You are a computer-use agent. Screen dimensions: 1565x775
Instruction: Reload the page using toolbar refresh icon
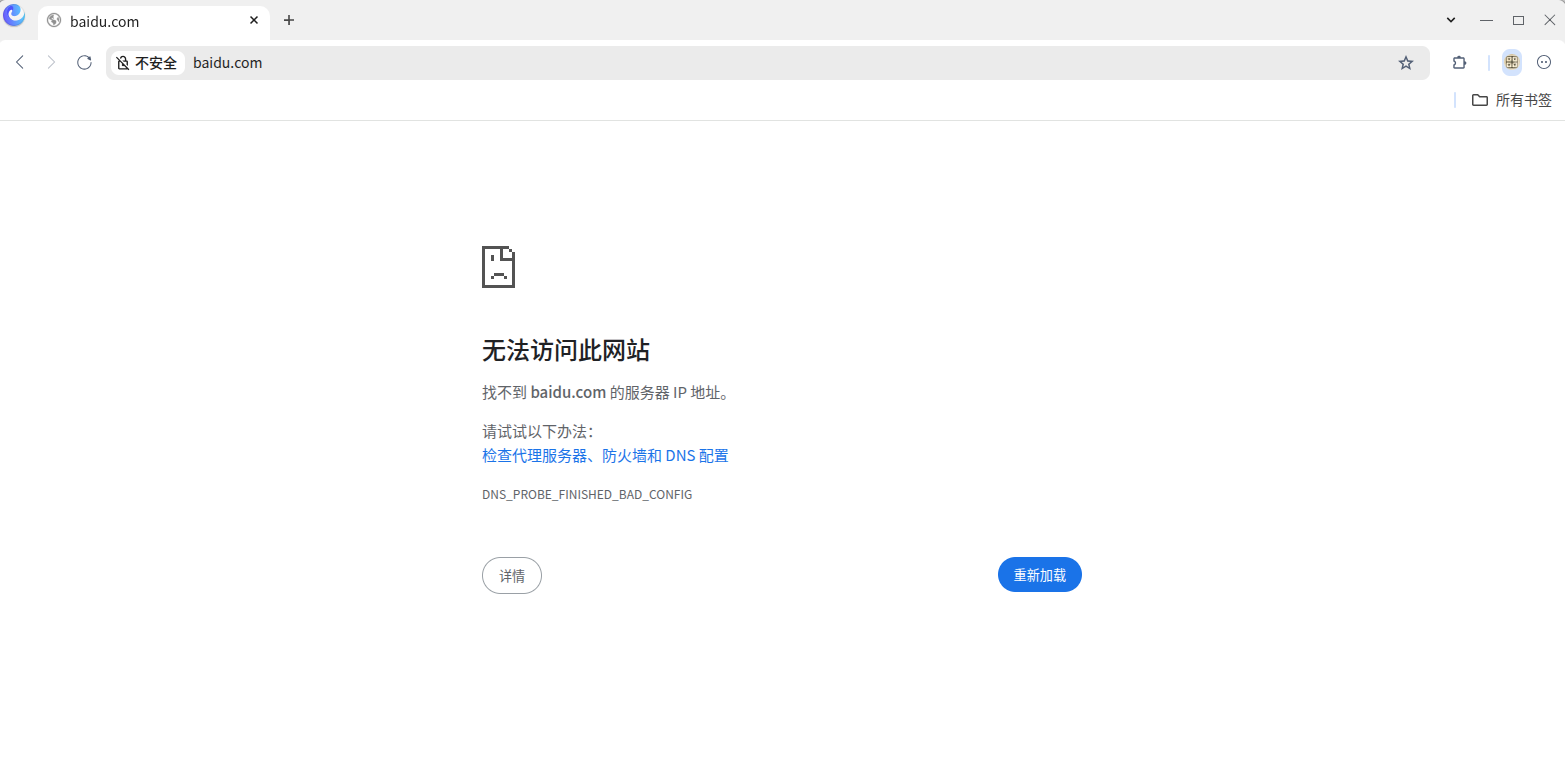(x=84, y=62)
